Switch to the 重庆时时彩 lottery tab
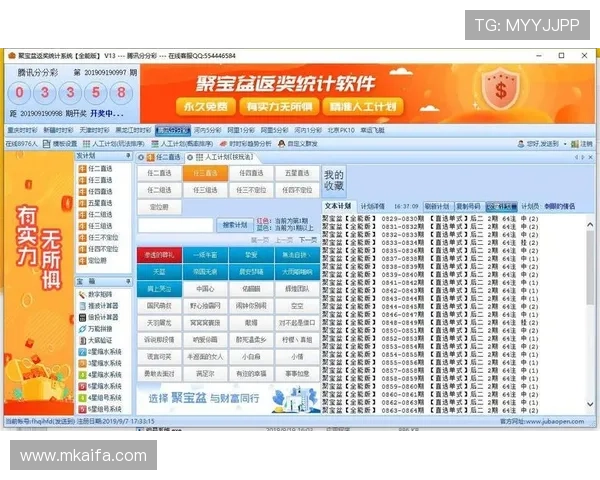600x480 pixels. tap(22, 130)
